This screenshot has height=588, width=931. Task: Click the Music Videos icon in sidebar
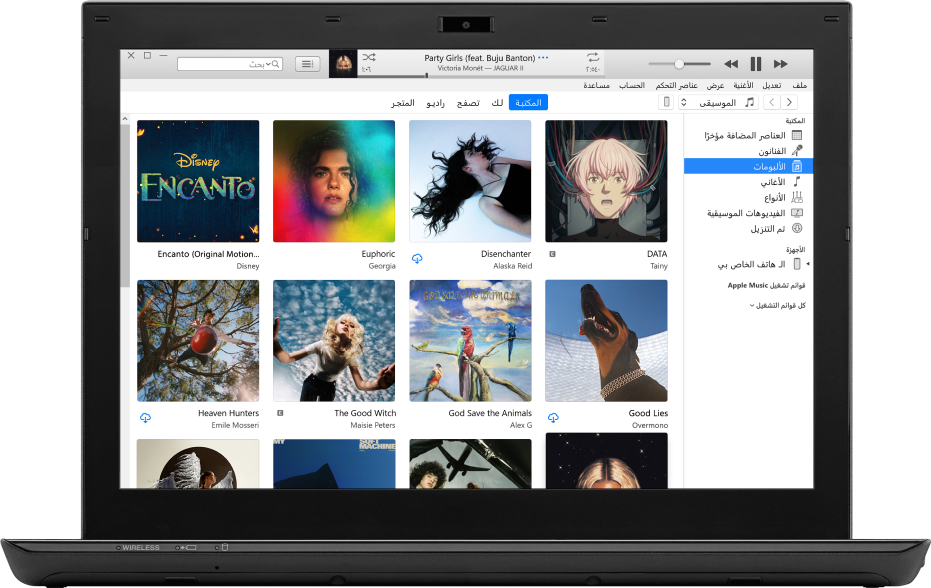(797, 212)
